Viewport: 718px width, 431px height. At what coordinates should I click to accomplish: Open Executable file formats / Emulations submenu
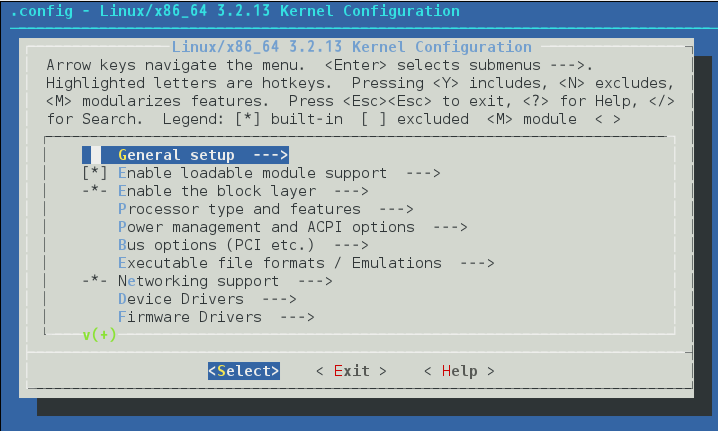(306, 263)
